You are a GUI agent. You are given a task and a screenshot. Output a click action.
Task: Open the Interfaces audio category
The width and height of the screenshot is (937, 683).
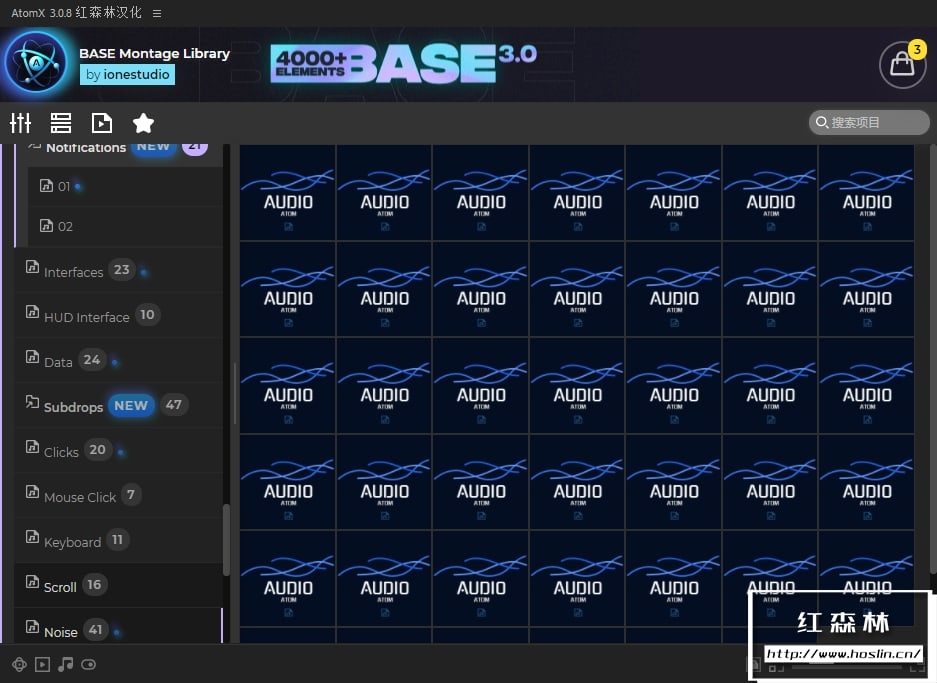coord(118,270)
